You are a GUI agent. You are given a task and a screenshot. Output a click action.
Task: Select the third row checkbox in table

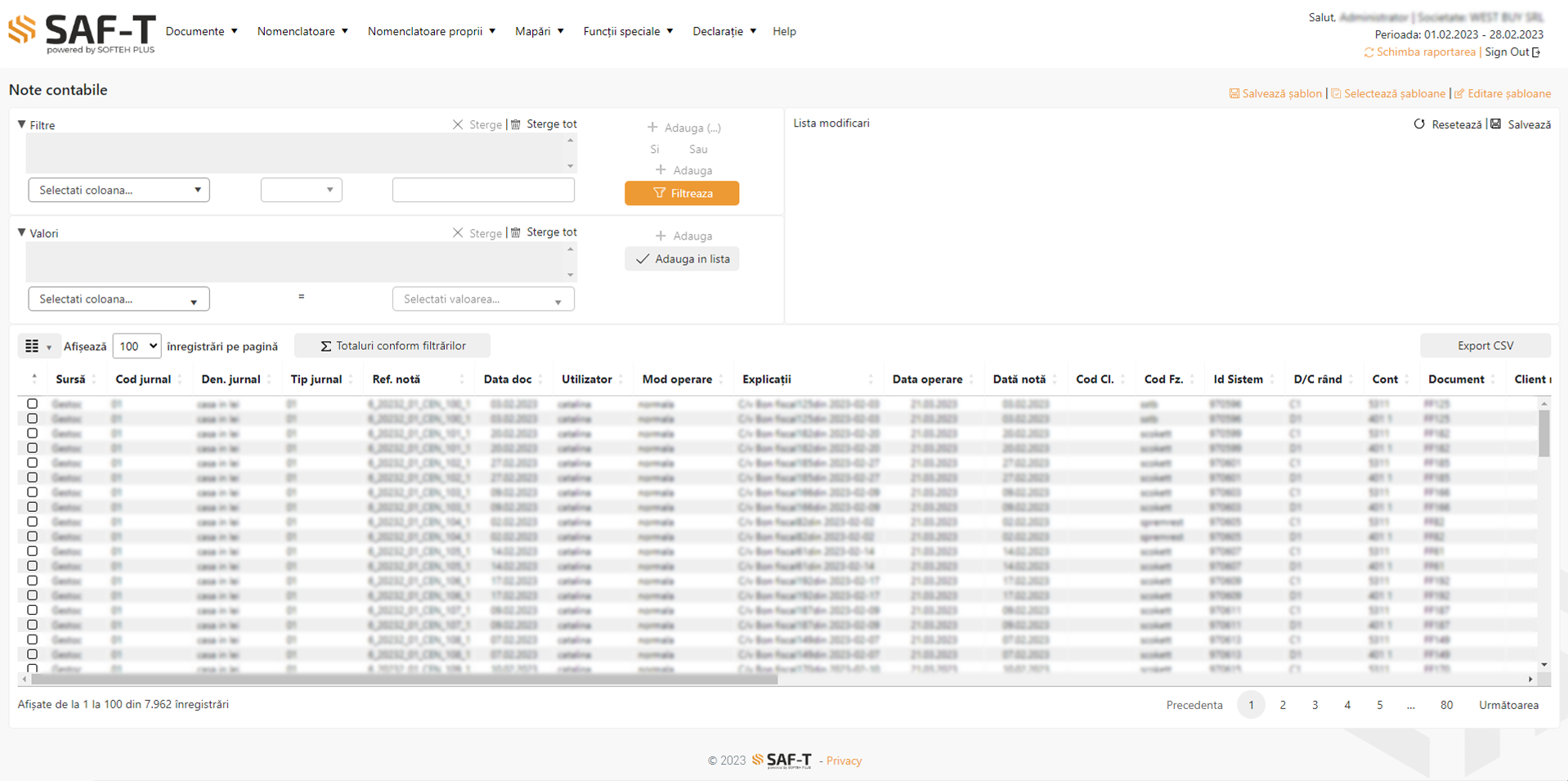coord(33,433)
